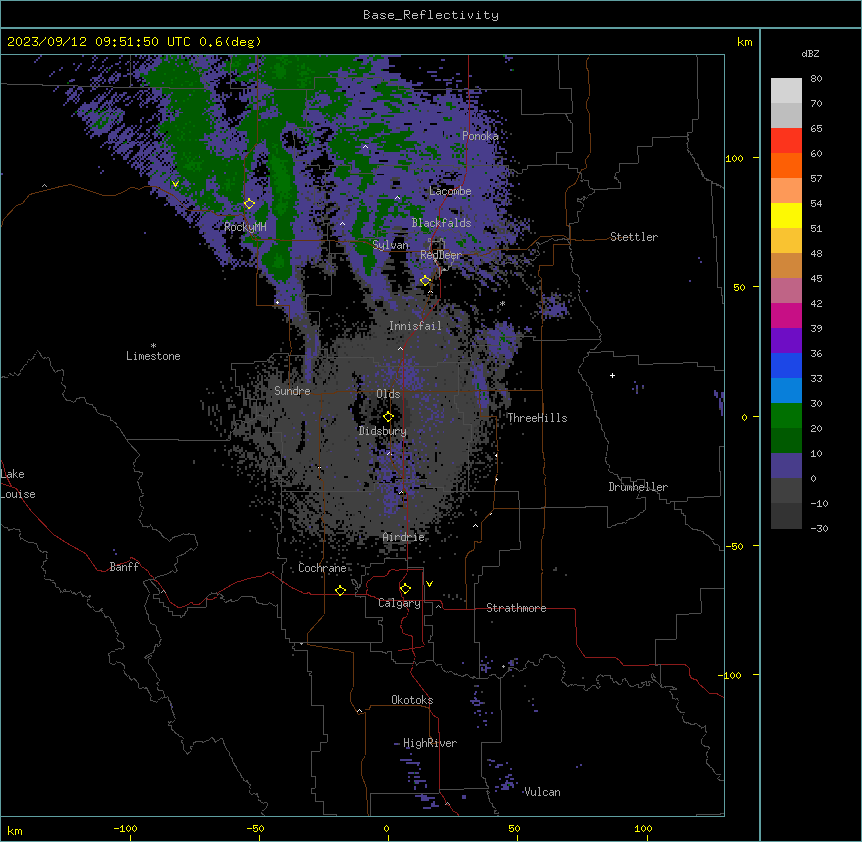Click the Vulcan label

click(x=542, y=792)
